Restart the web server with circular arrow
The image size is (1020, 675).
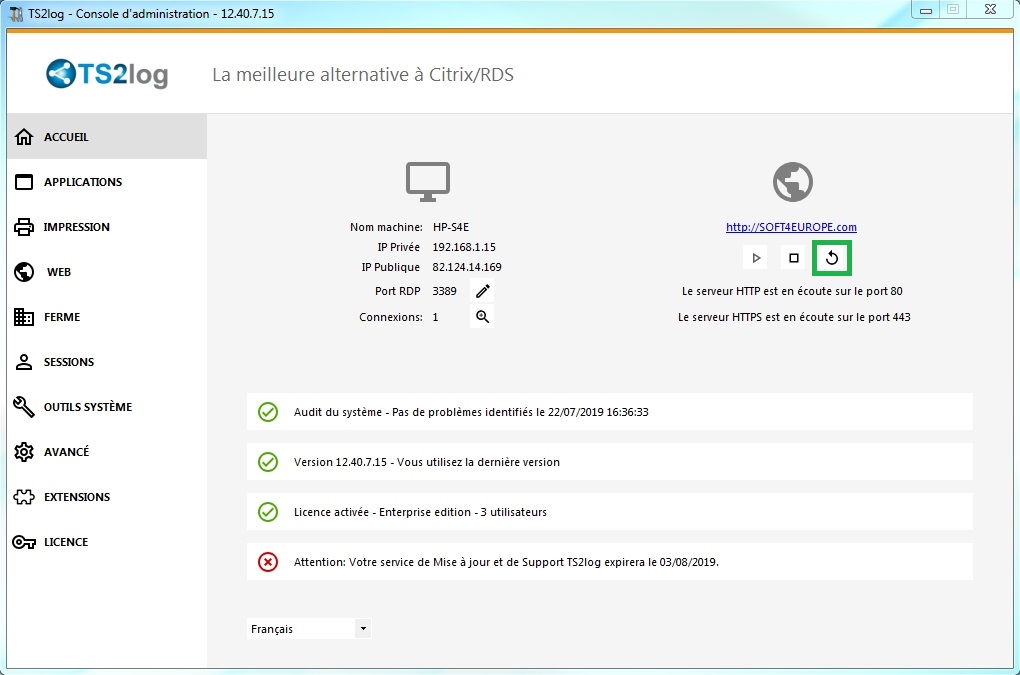pos(831,258)
